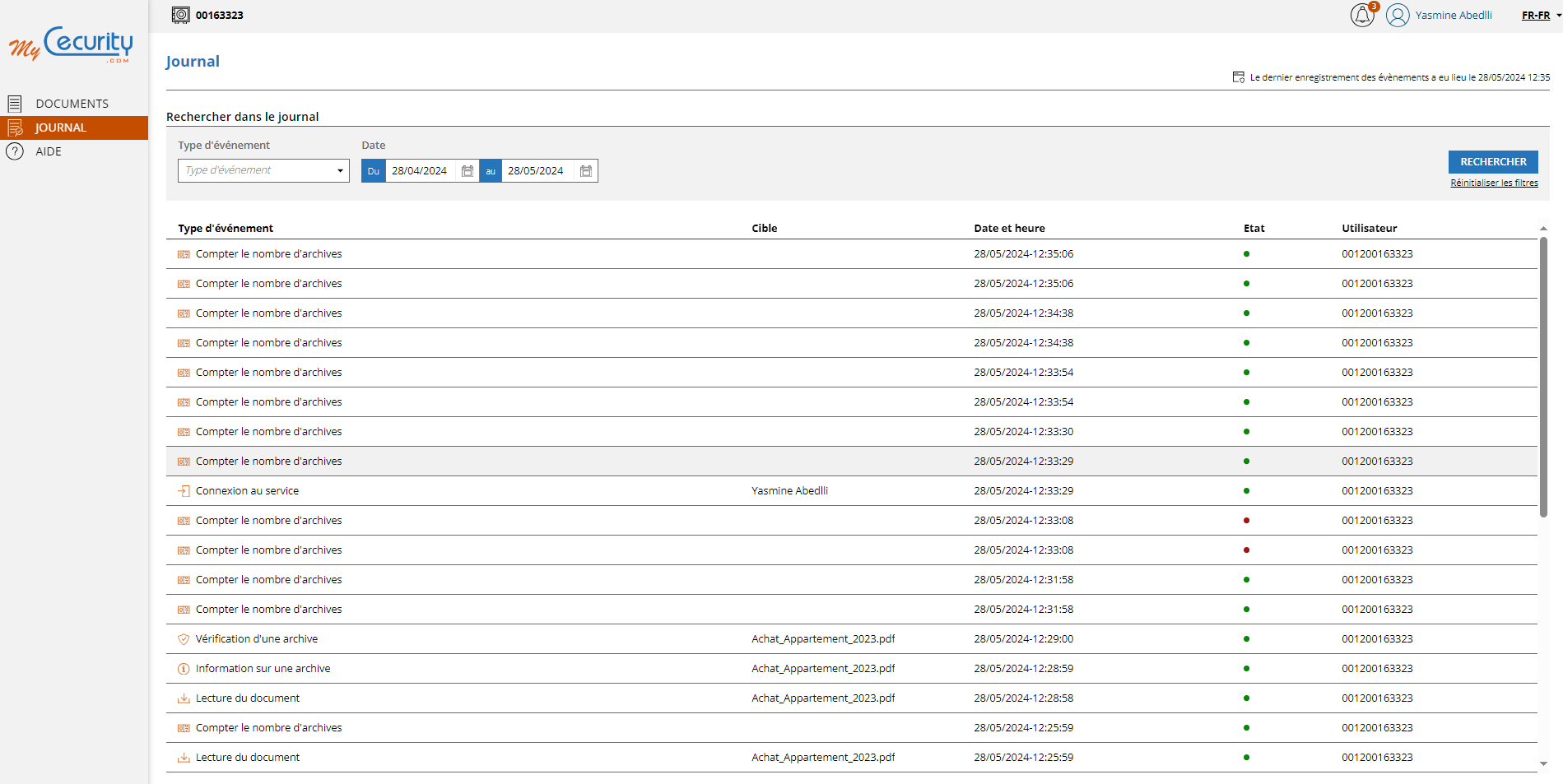This screenshot has width=1563, height=784.
Task: Click the MySecurity logo
Action: (72, 45)
